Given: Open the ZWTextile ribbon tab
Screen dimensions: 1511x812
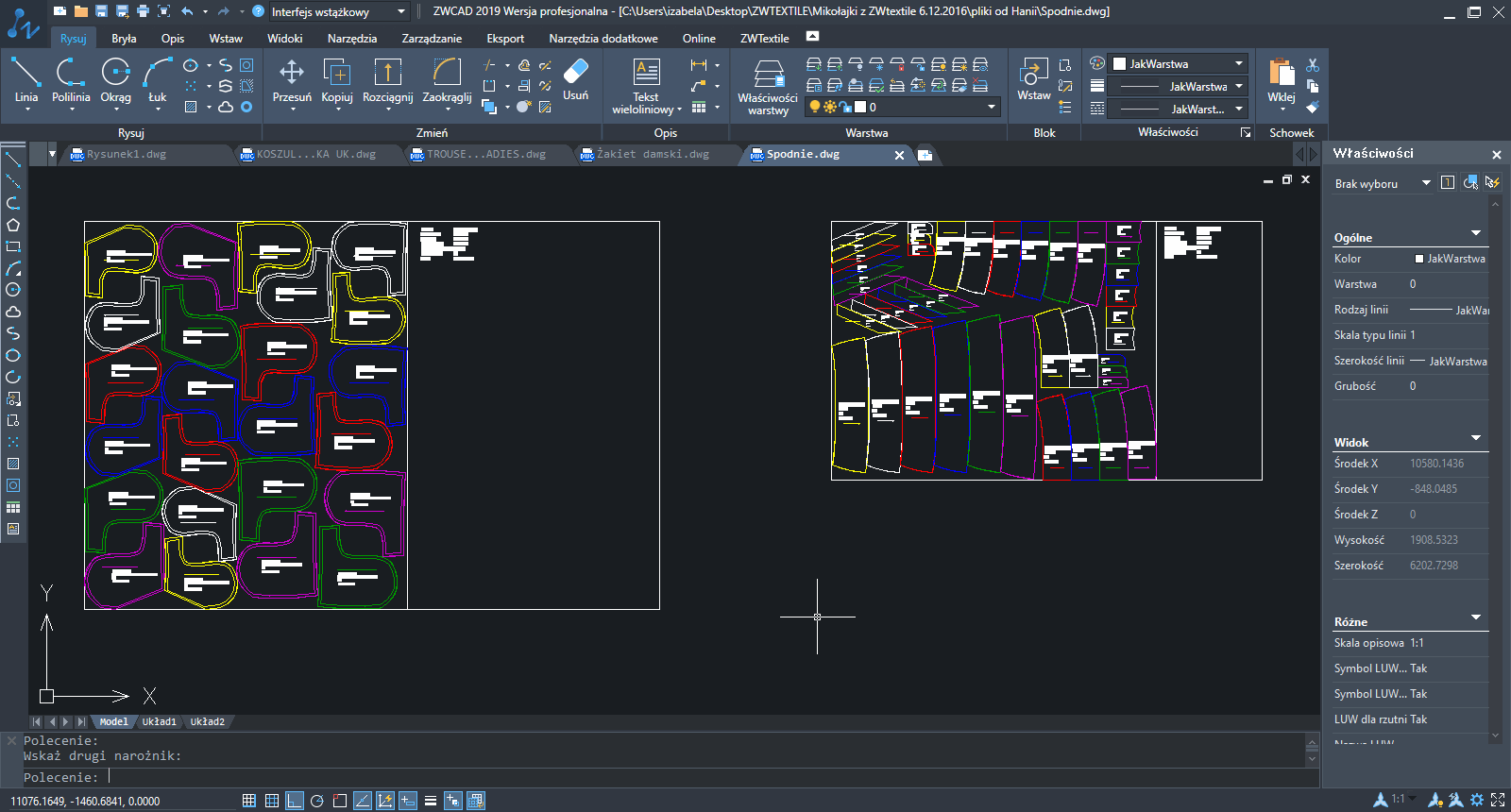Looking at the screenshot, I should (x=764, y=39).
